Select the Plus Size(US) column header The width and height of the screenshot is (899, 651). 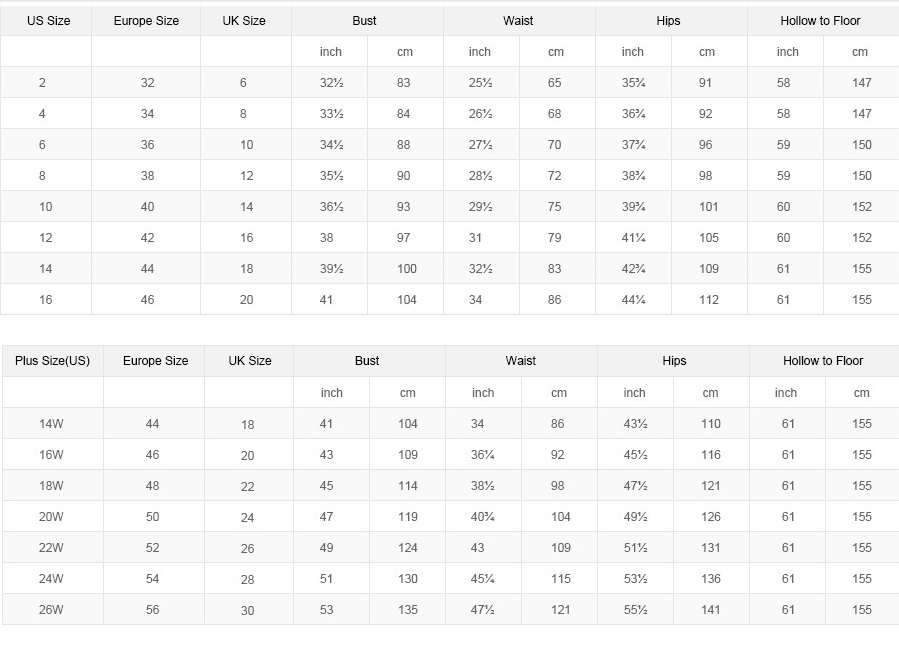pos(52,361)
